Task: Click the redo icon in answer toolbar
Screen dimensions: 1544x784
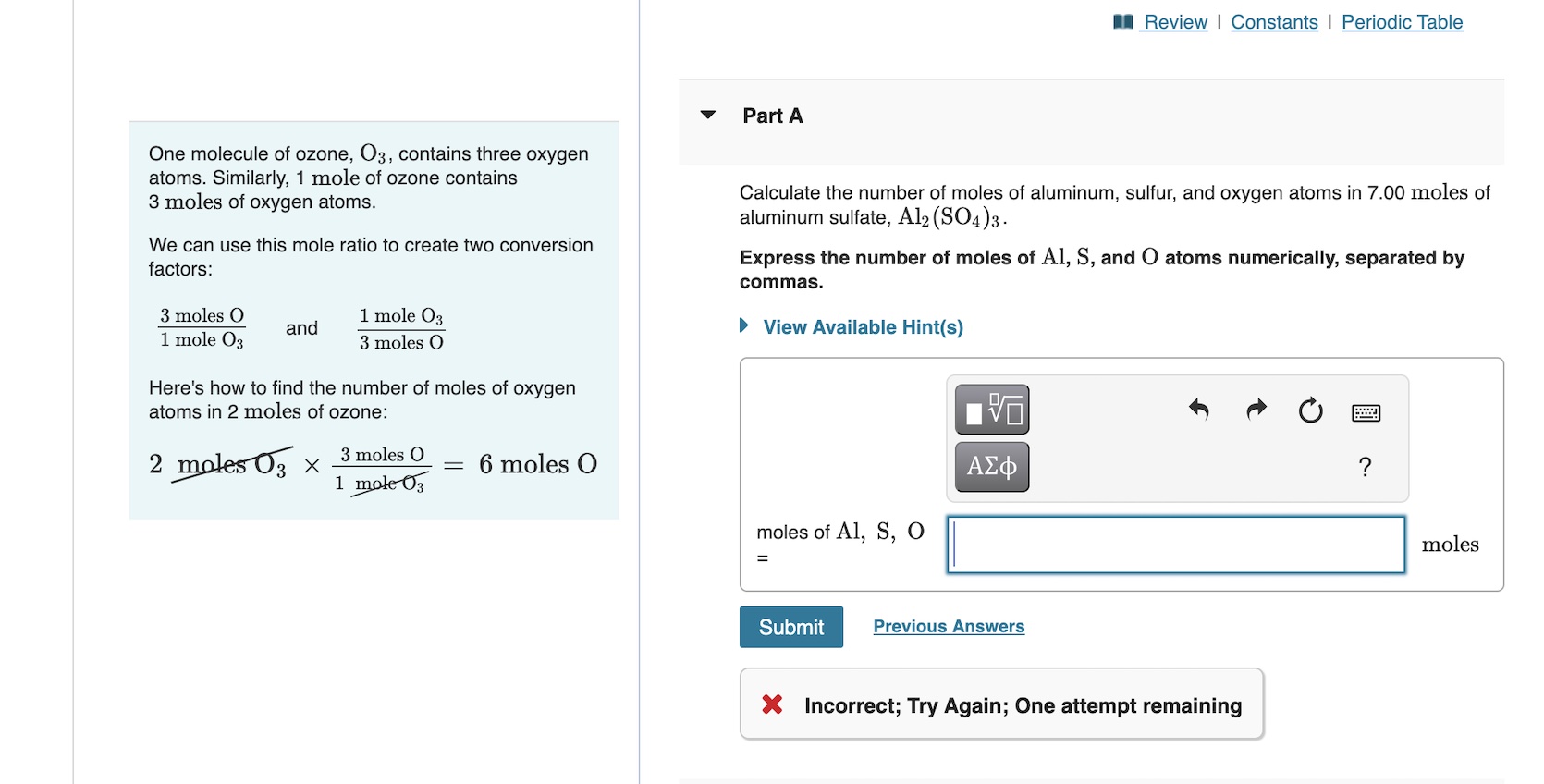Action: tap(1255, 410)
